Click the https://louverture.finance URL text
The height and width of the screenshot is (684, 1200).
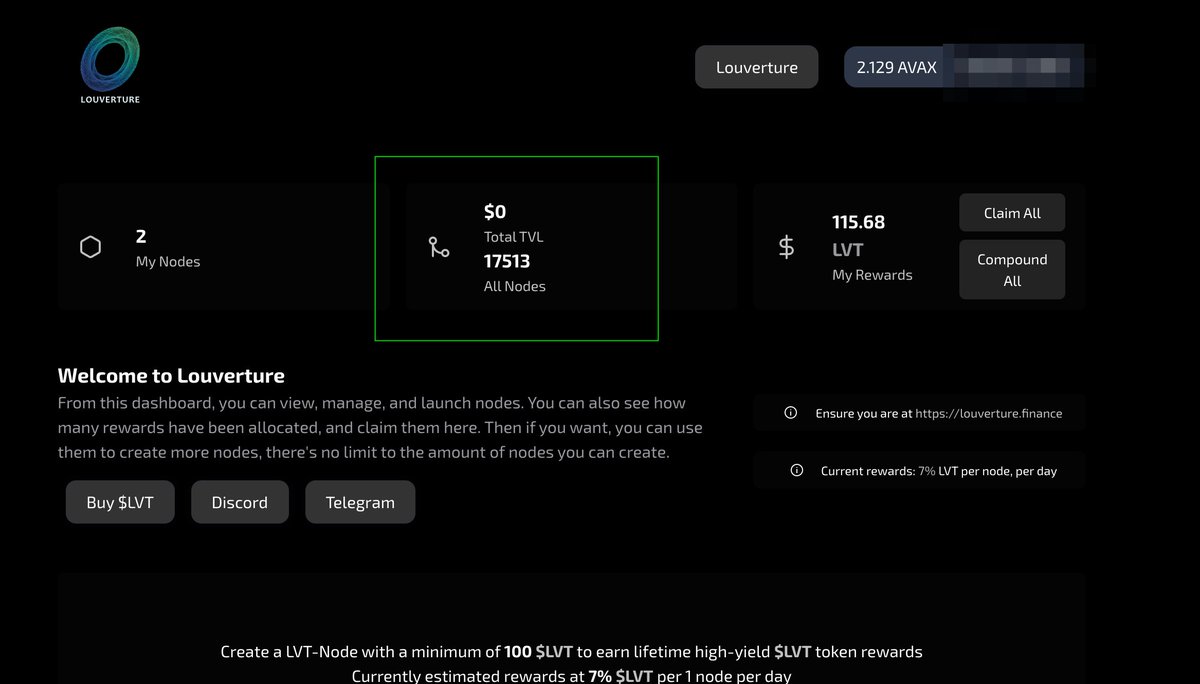point(989,413)
